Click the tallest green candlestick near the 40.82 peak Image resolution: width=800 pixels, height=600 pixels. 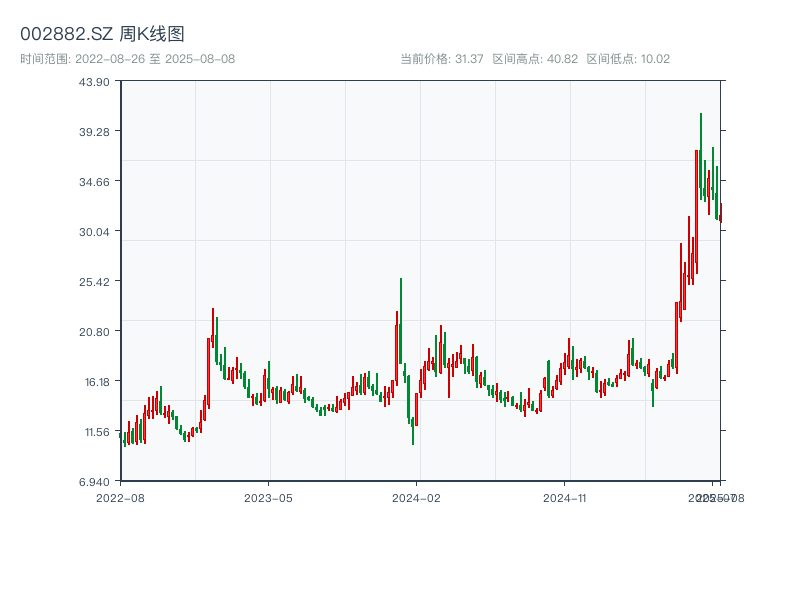click(701, 156)
